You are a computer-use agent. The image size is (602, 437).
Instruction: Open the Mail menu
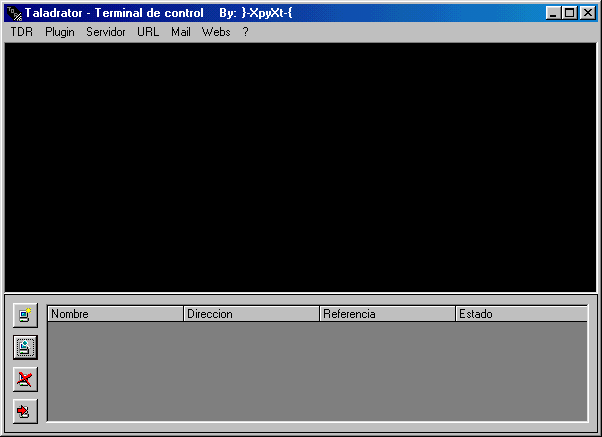pos(180,32)
